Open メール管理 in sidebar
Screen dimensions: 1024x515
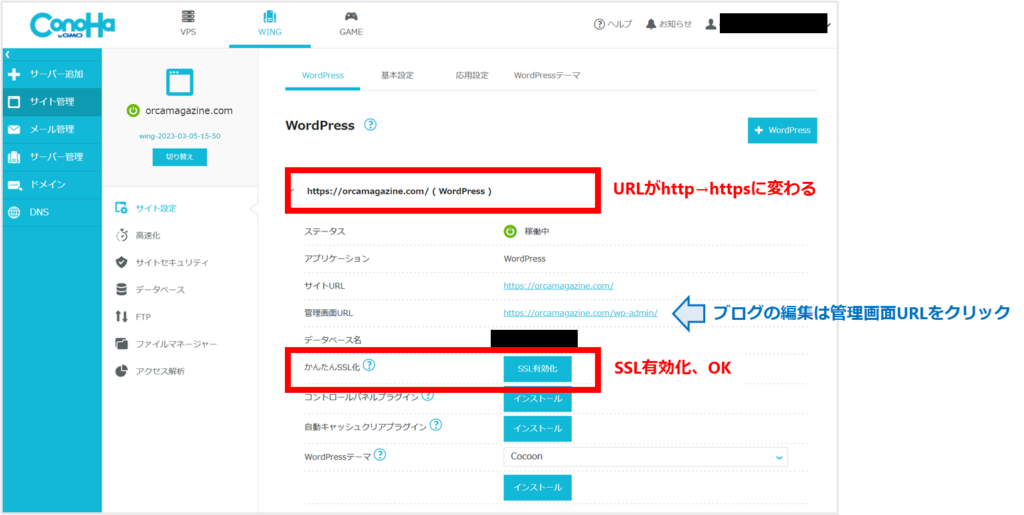pyautogui.click(x=52, y=129)
